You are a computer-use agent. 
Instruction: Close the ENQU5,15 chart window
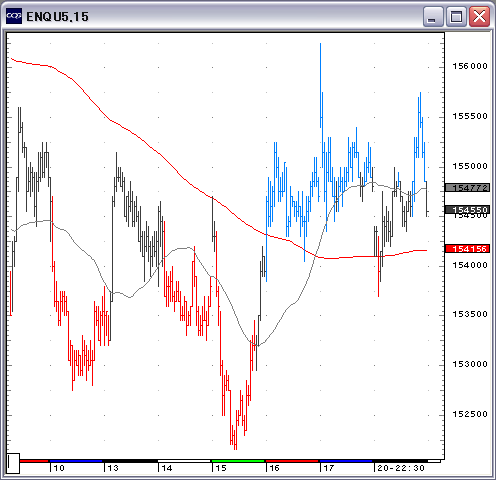tap(479, 16)
